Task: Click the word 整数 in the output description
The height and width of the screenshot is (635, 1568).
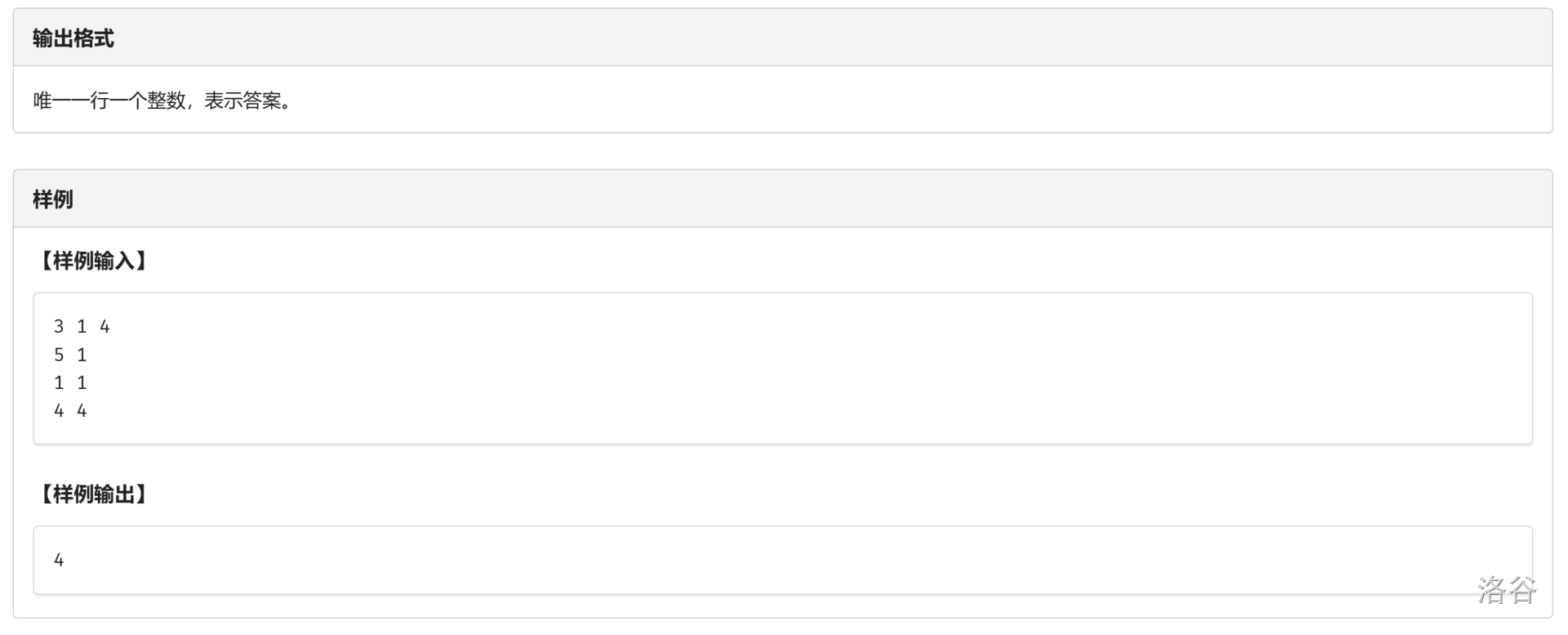Action: (166, 101)
